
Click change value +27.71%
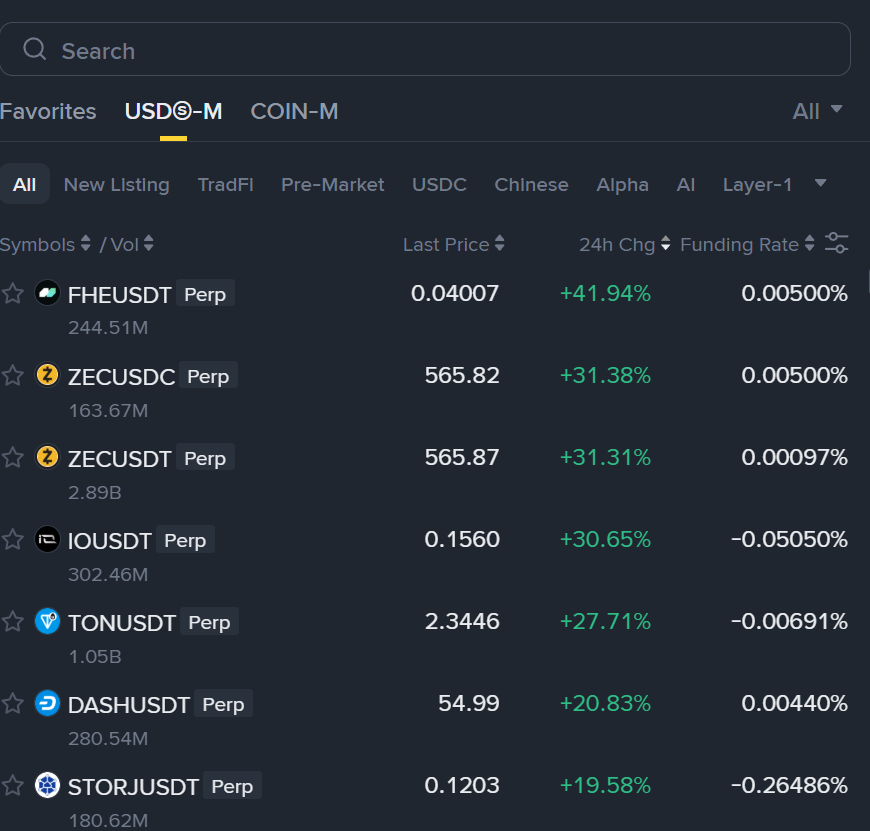coord(605,621)
